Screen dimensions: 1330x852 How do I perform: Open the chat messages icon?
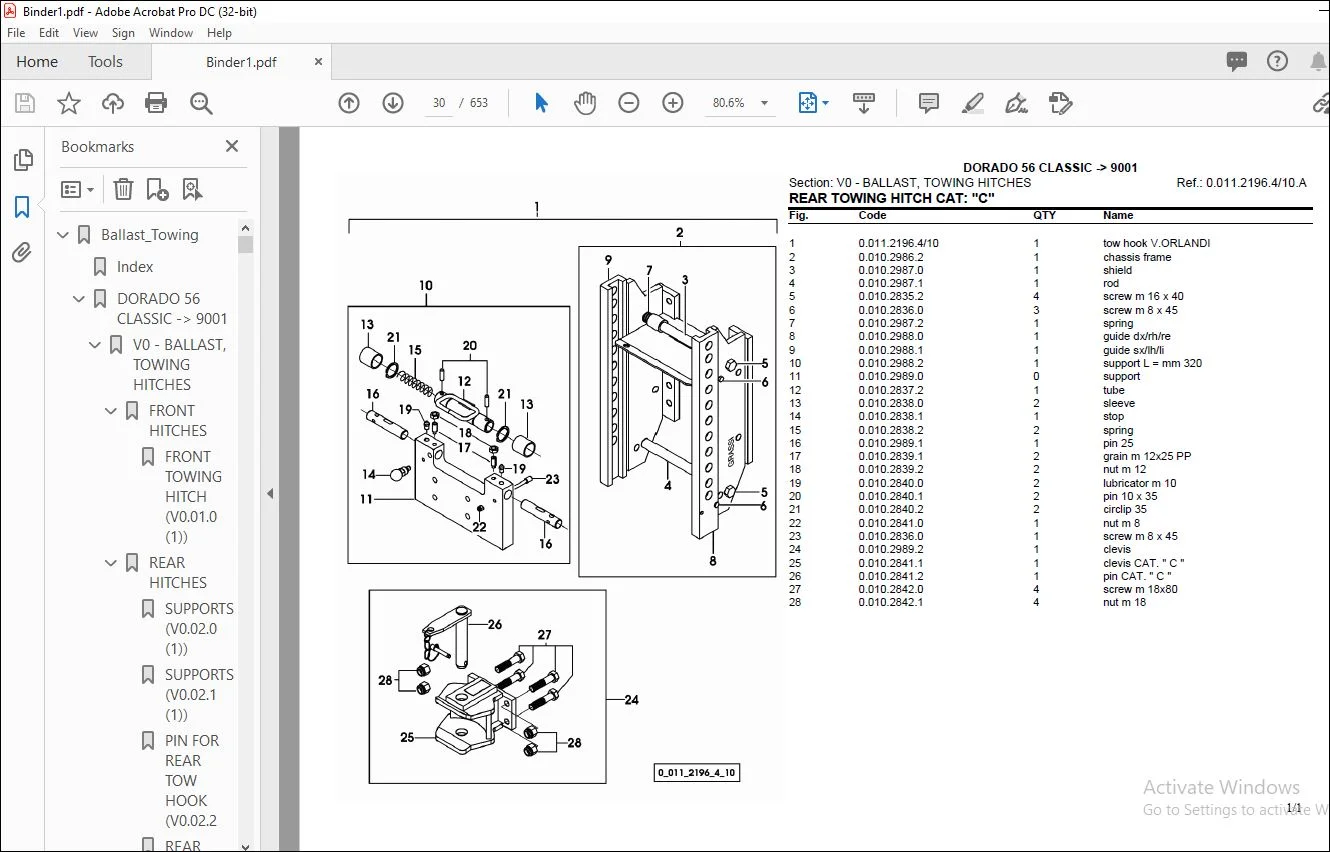click(x=1237, y=61)
